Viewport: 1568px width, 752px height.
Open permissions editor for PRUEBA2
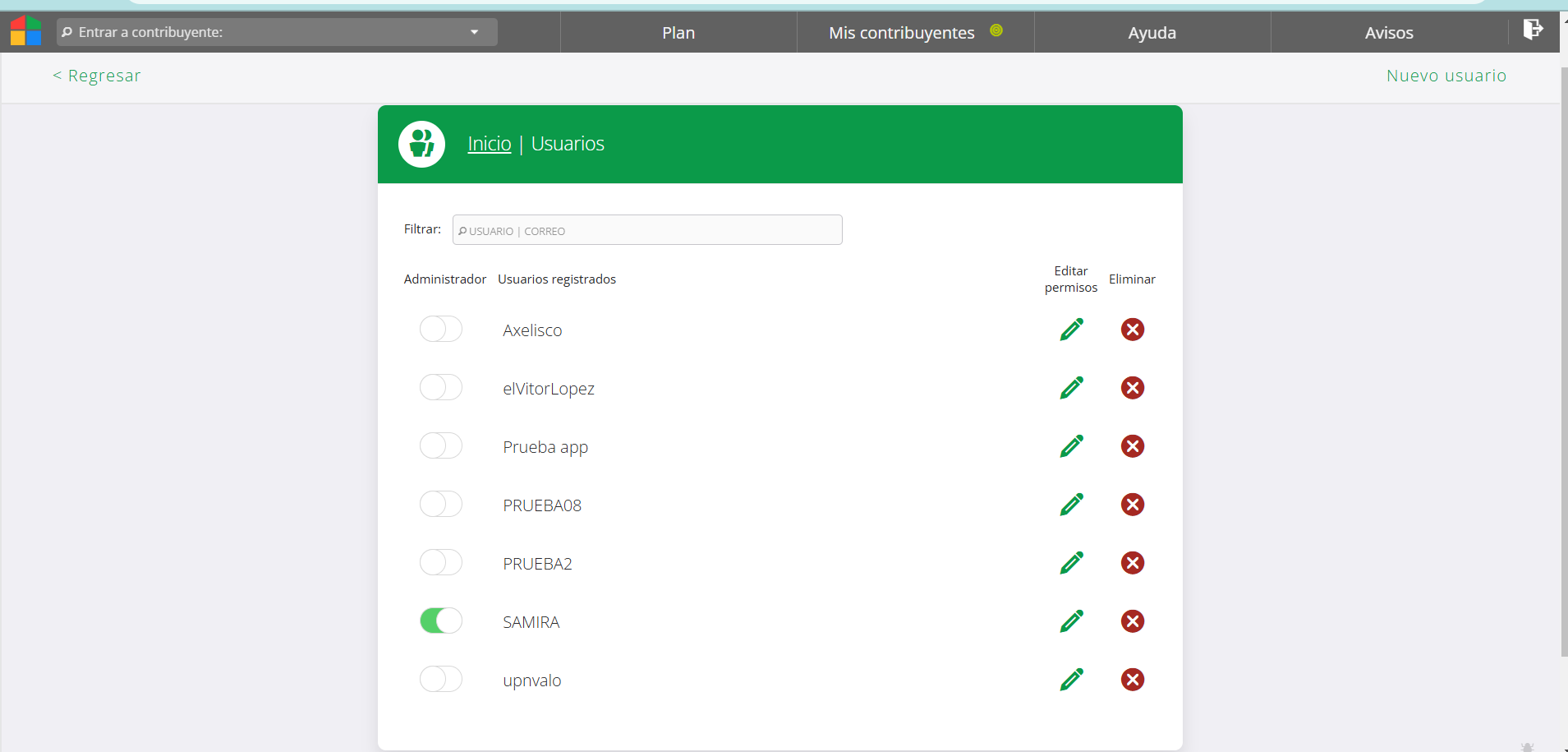[x=1071, y=563]
